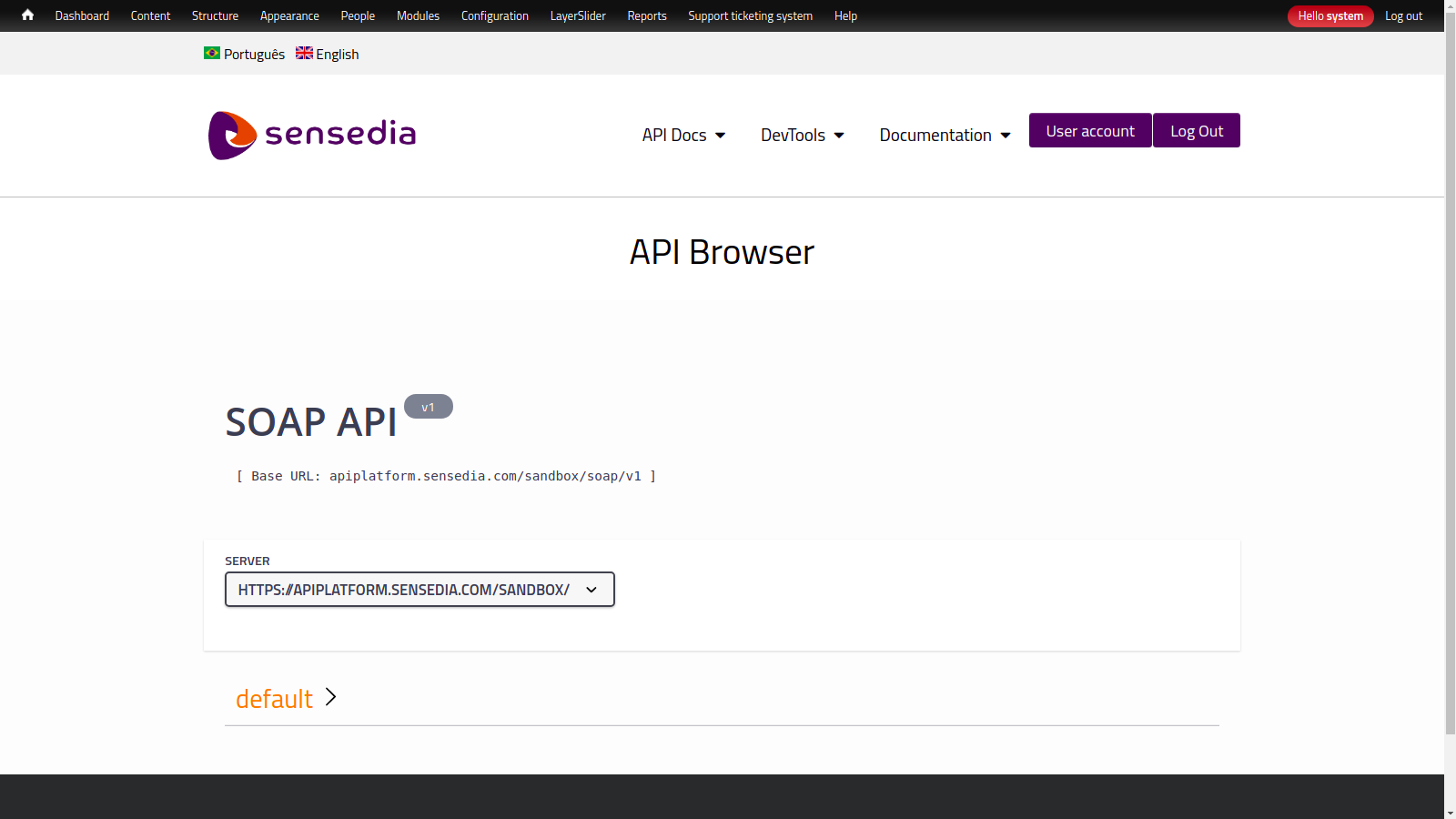Open the API Docs dropdown
The width and height of the screenshot is (1456, 819).
click(683, 135)
